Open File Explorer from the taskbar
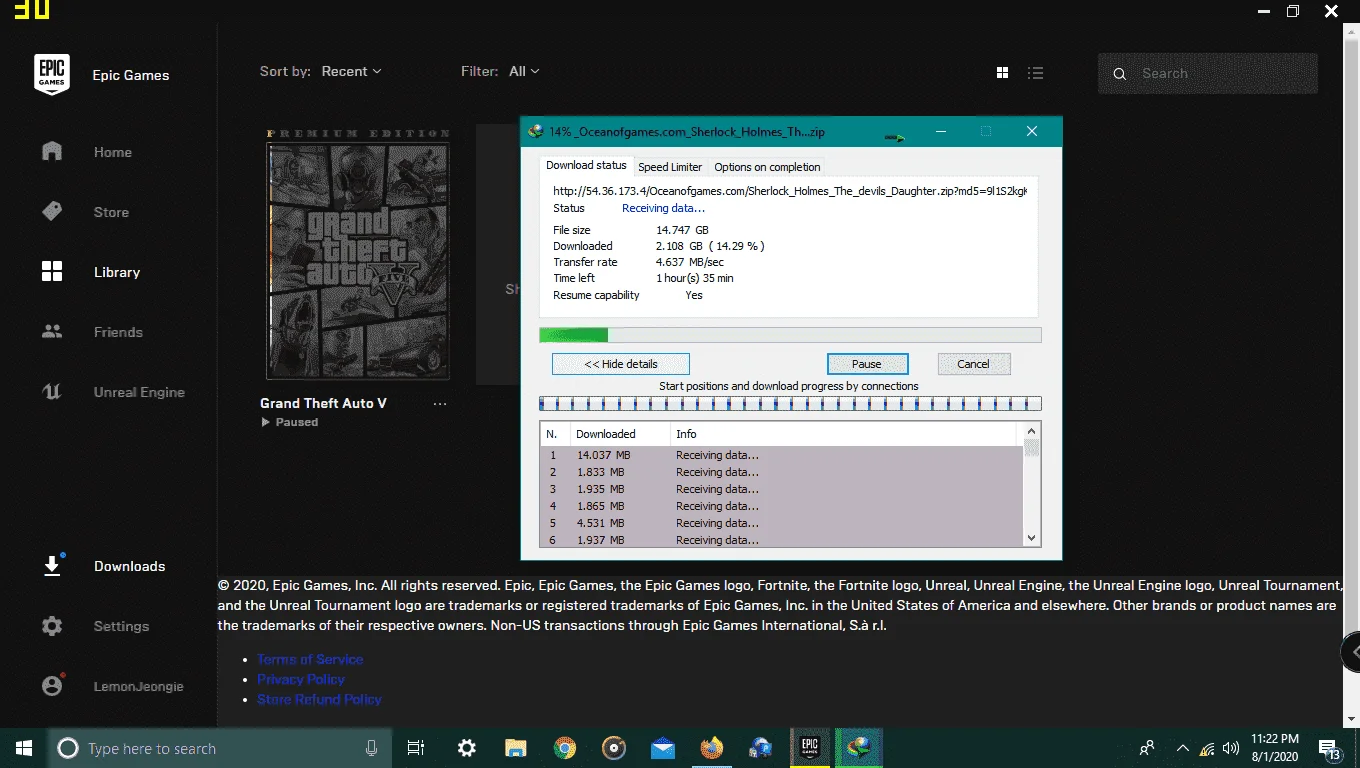The height and width of the screenshot is (768, 1360). point(515,748)
